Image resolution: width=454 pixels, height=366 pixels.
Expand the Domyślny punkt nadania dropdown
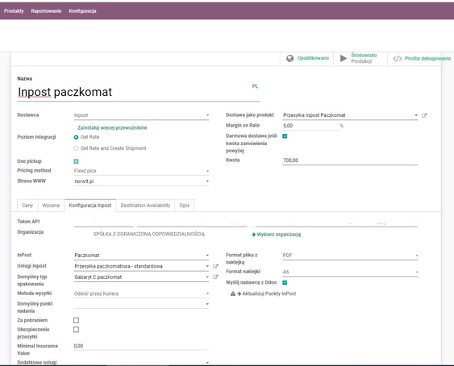click(141, 304)
